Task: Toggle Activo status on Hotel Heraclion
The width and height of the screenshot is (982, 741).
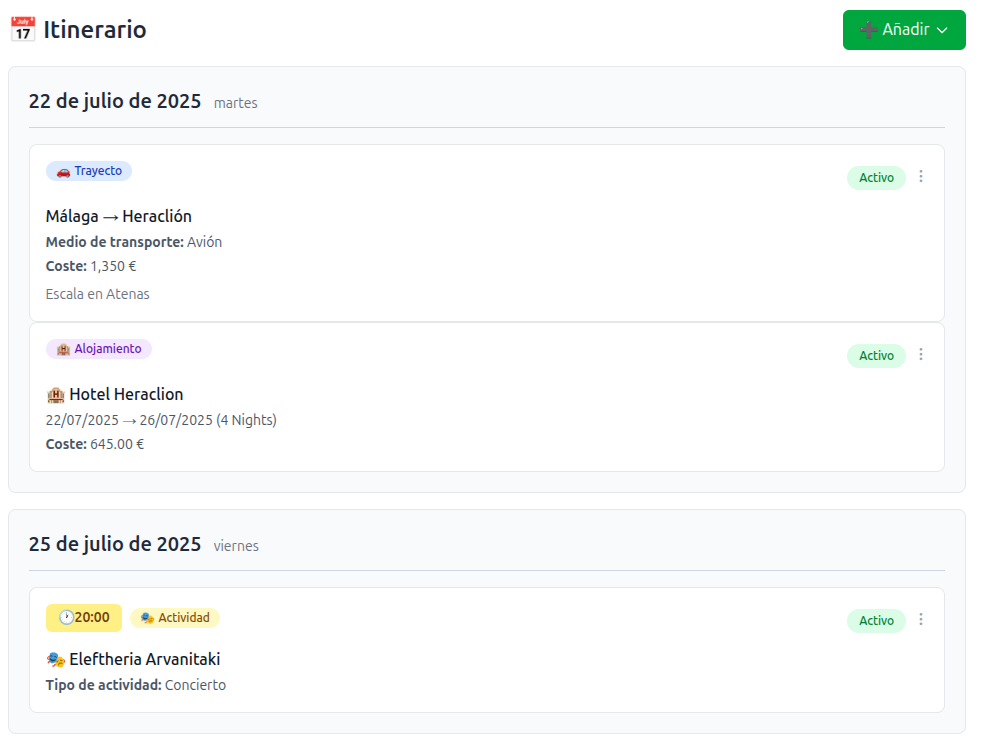Action: [876, 356]
